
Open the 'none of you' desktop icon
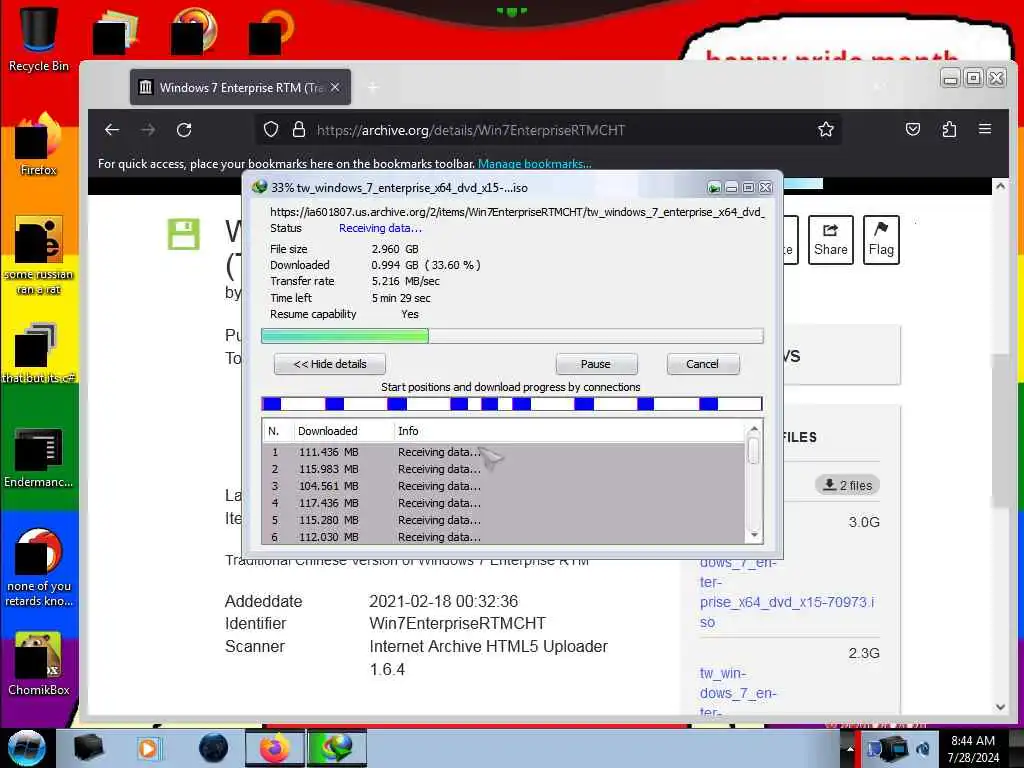pyautogui.click(x=39, y=568)
